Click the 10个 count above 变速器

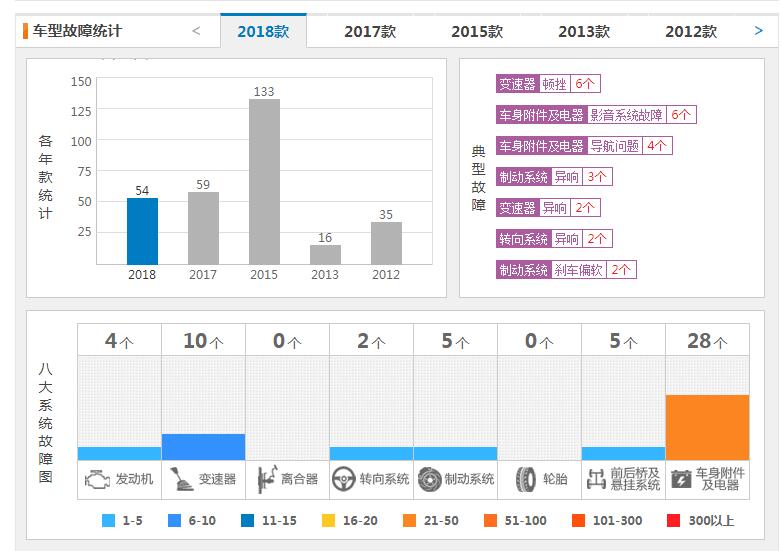[203, 341]
